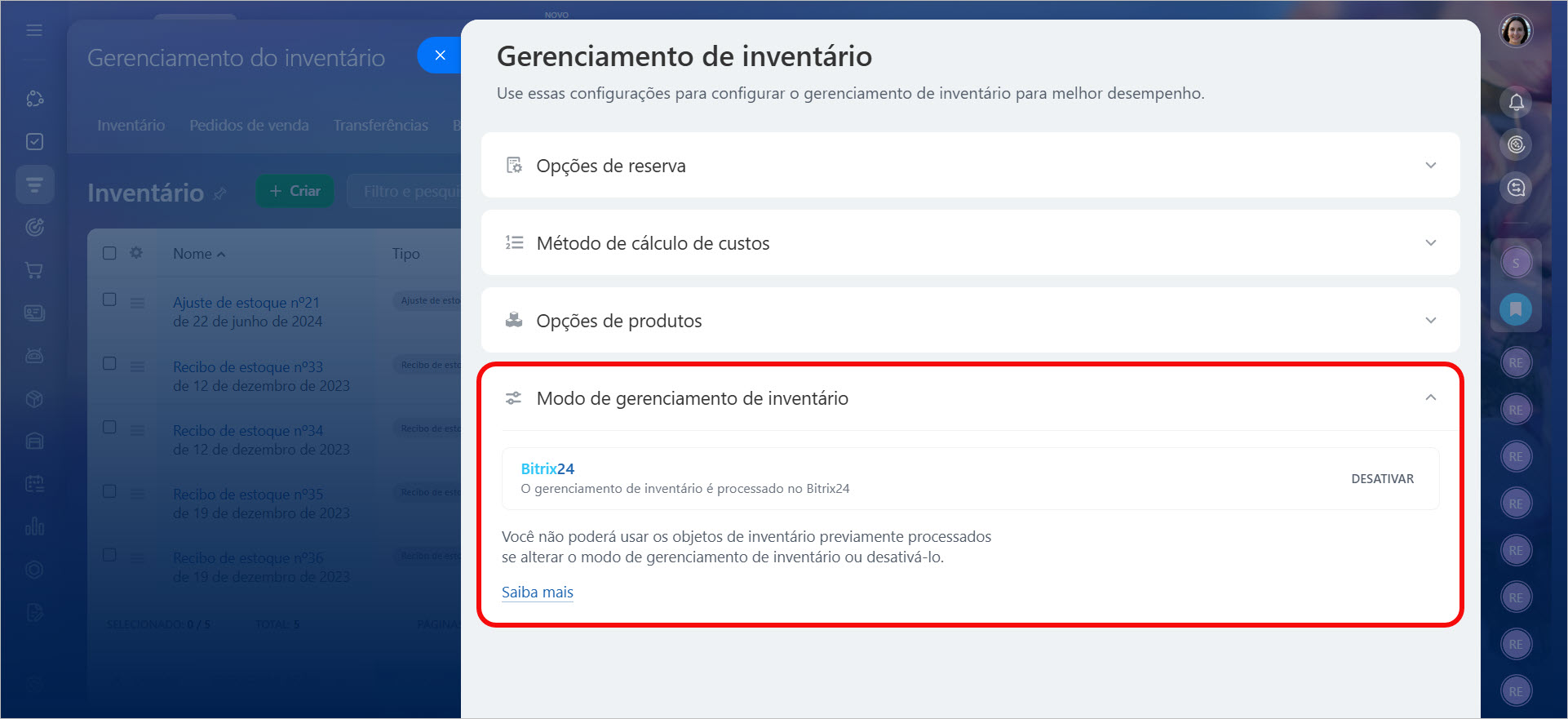Click the row menu for Recibo de estoque nº35
Screen dimensions: 1568x719
[137, 494]
